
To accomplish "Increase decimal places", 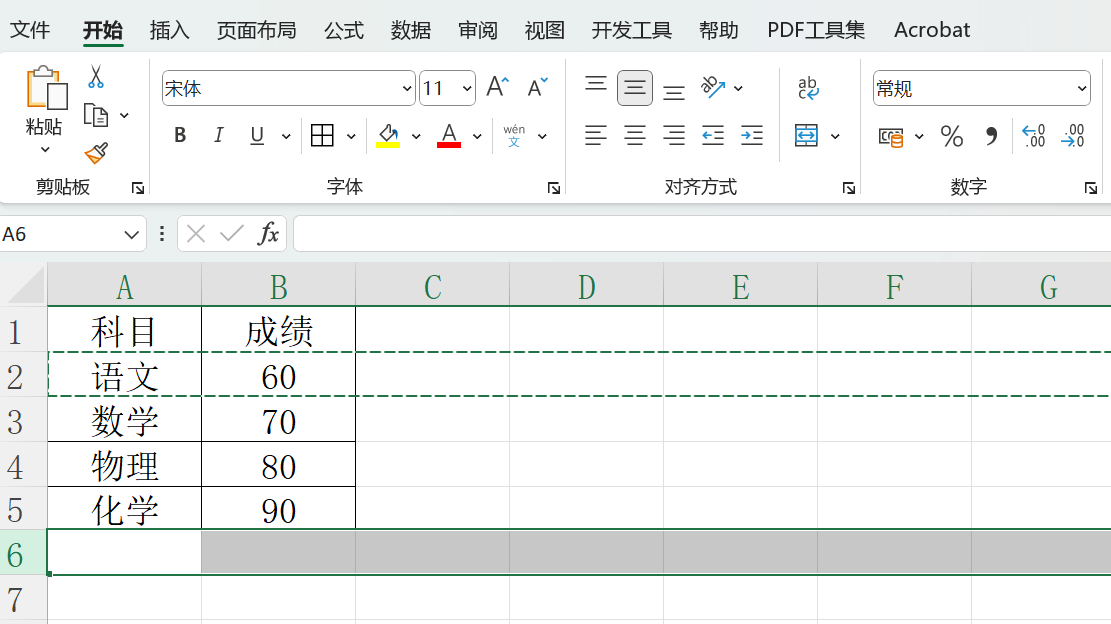I will pyautogui.click(x=1034, y=136).
